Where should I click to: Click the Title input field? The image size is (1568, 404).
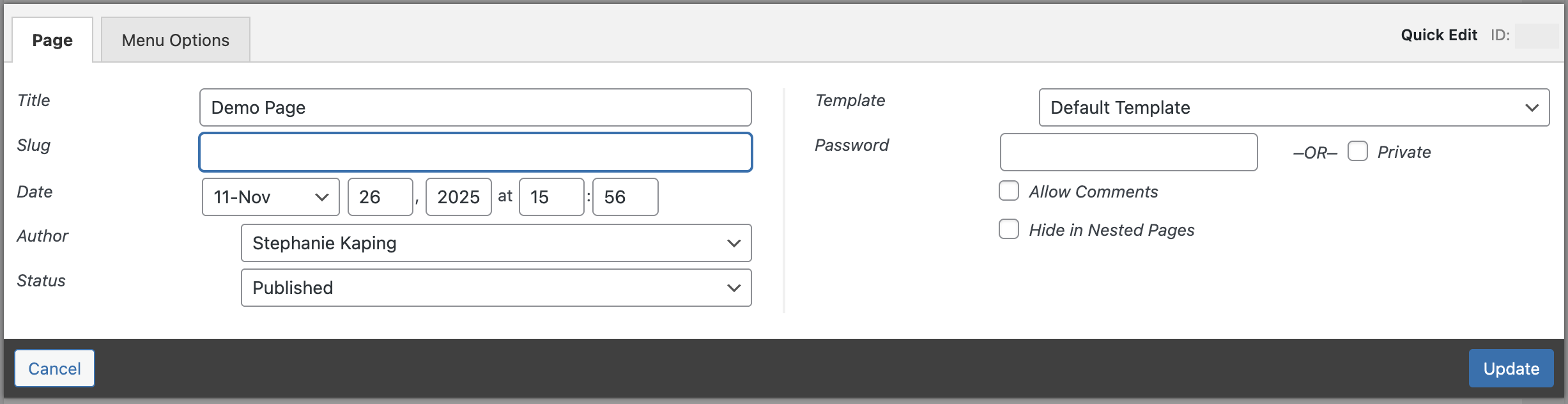tap(475, 107)
